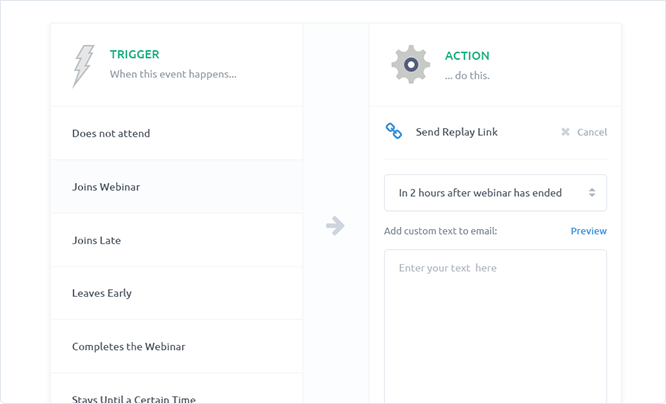This screenshot has height=404, width=666.
Task: Click the up-down arrows in the timing dropdown
Action: click(592, 193)
